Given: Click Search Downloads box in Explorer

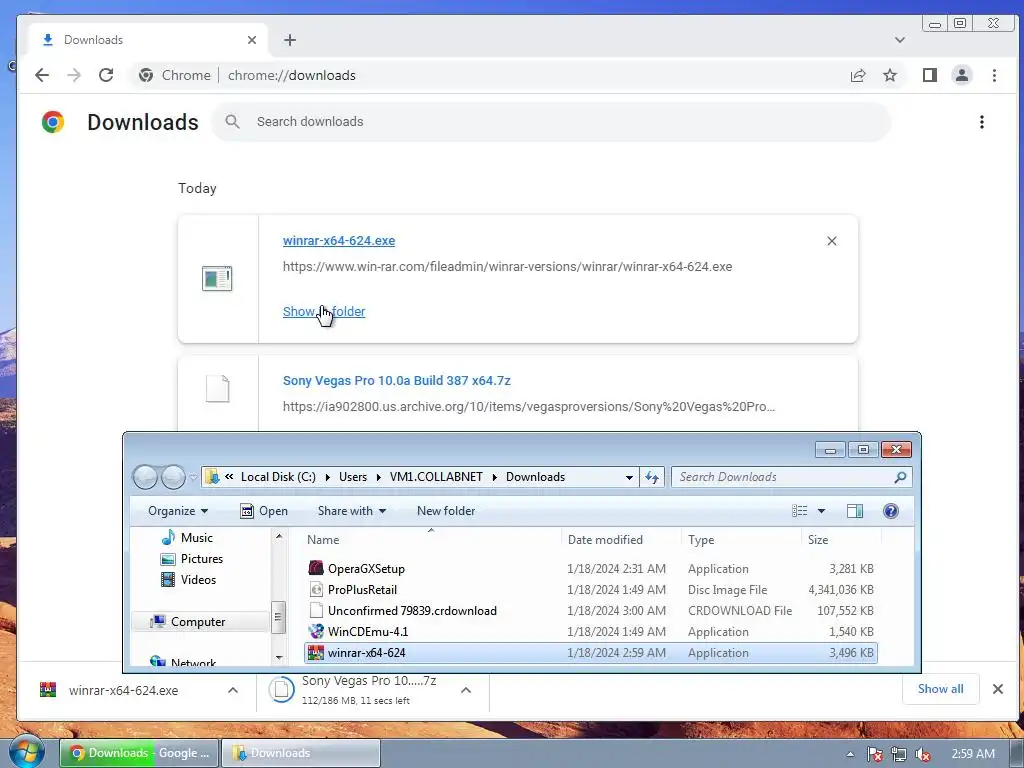Looking at the screenshot, I should (792, 477).
